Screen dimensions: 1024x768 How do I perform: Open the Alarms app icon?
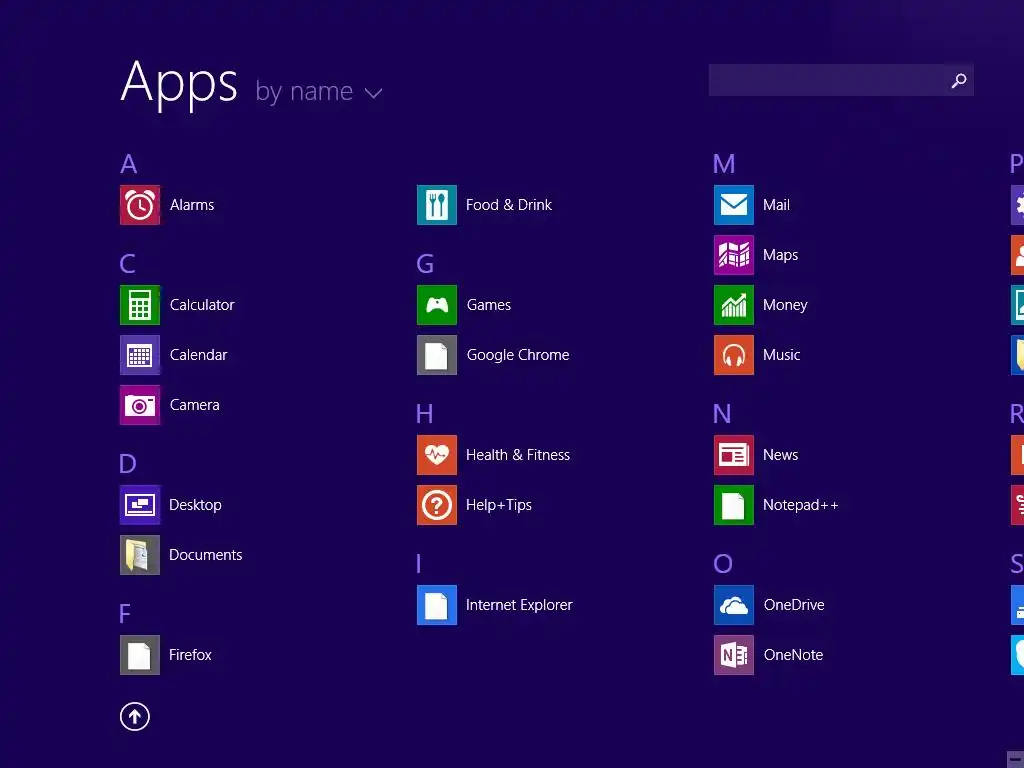140,205
